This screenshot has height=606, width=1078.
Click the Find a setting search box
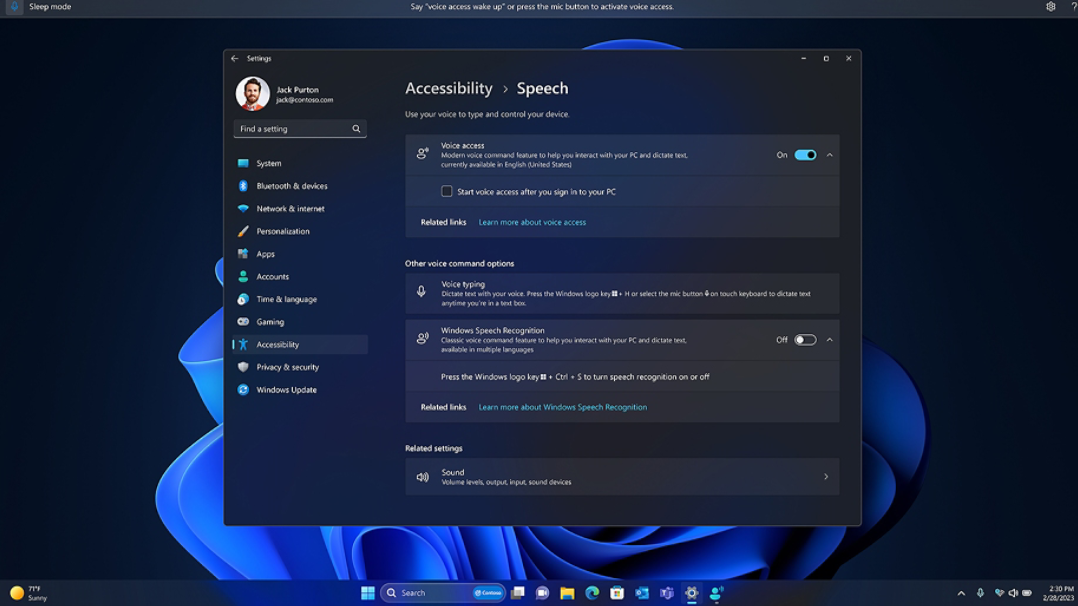pyautogui.click(x=300, y=129)
